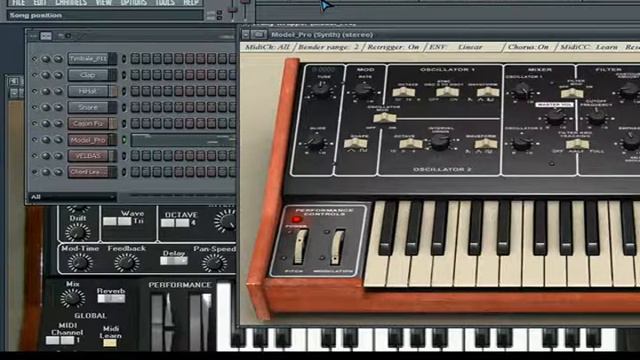Viewport: 640px width, 360px height.
Task: Change the Chorus: On setting
Action: (x=528, y=47)
